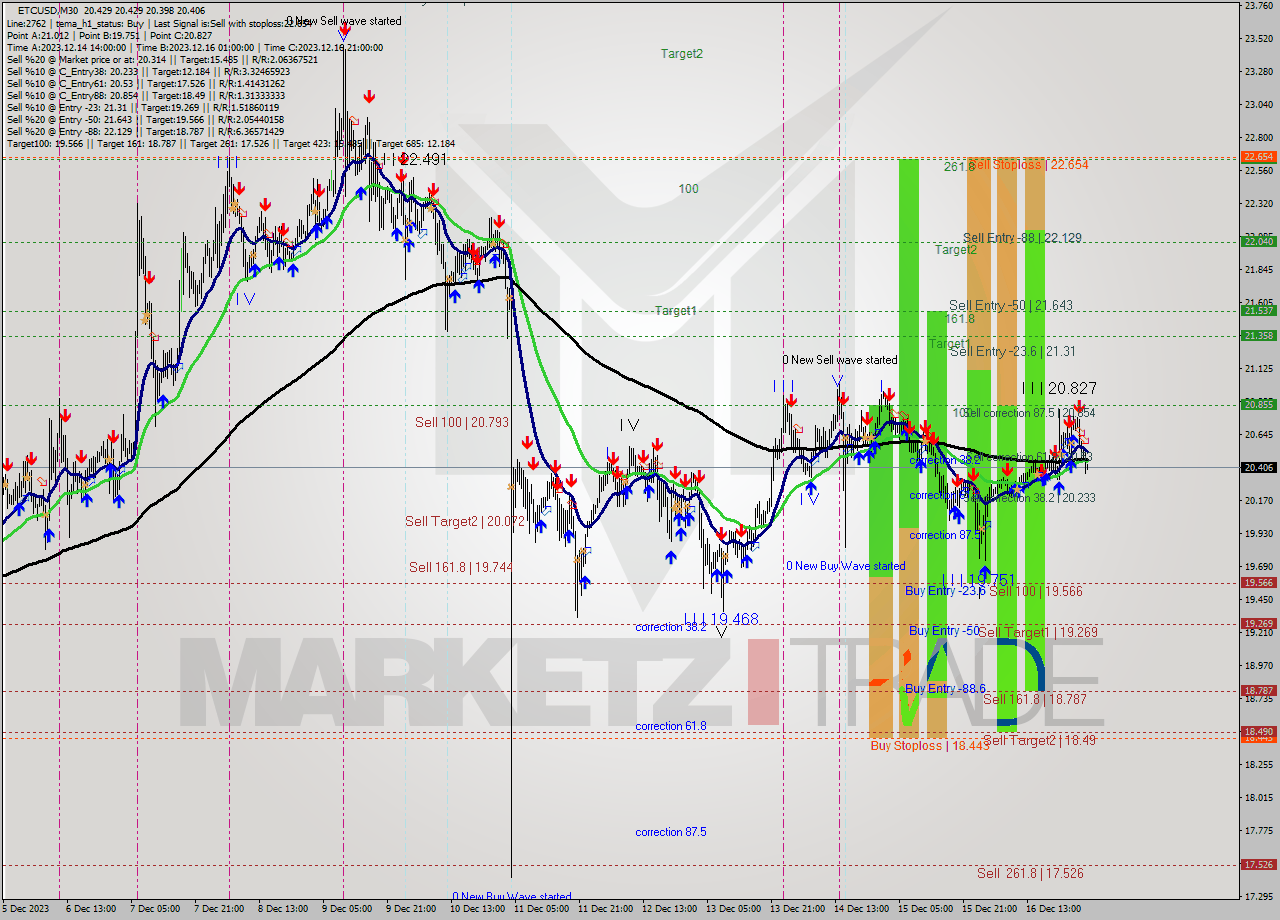The image size is (1280, 920).
Task: Click the 17.295 price scale value
Action: pyautogui.click(x=1258, y=896)
